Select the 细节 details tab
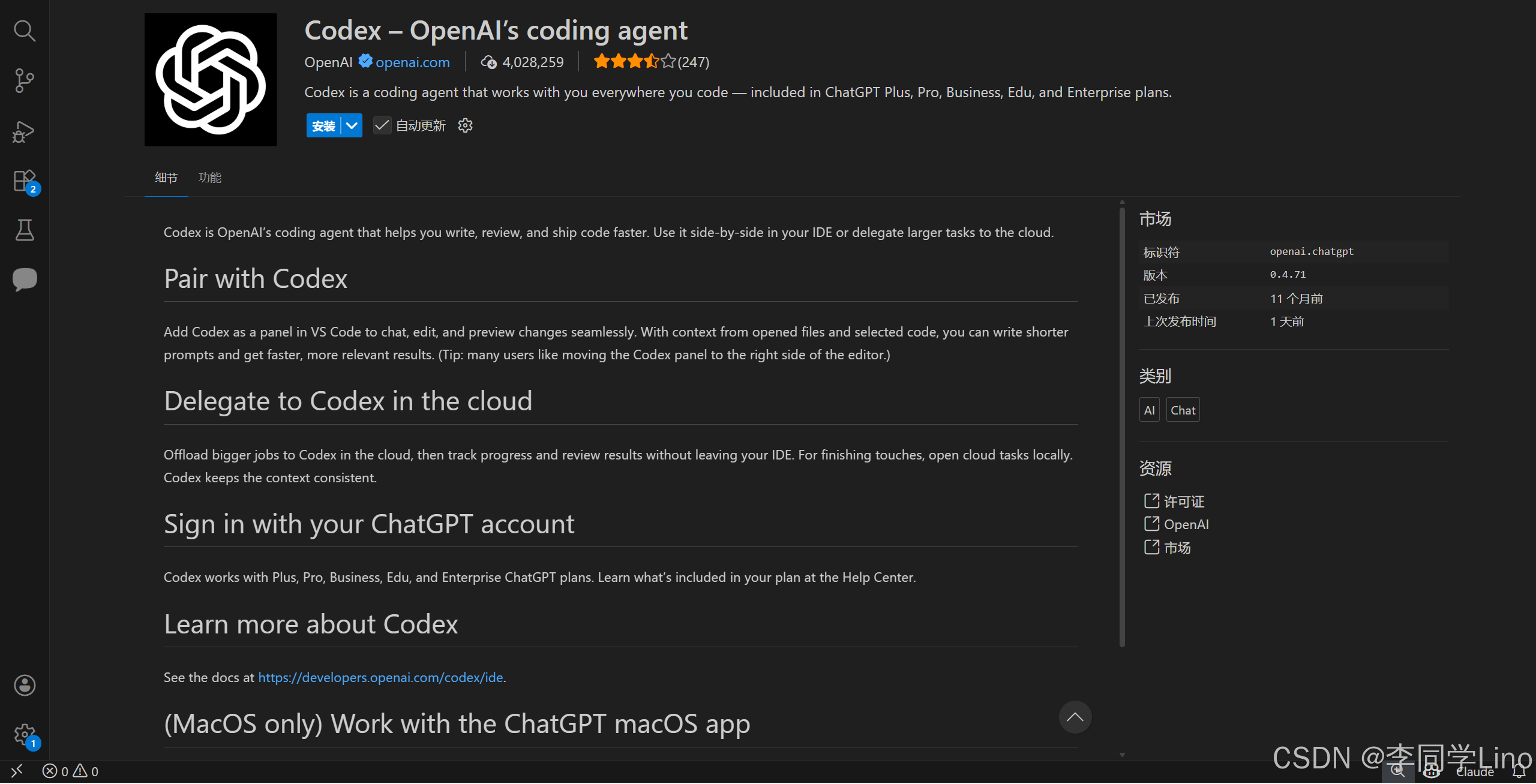The width and height of the screenshot is (1536, 784). (x=166, y=178)
